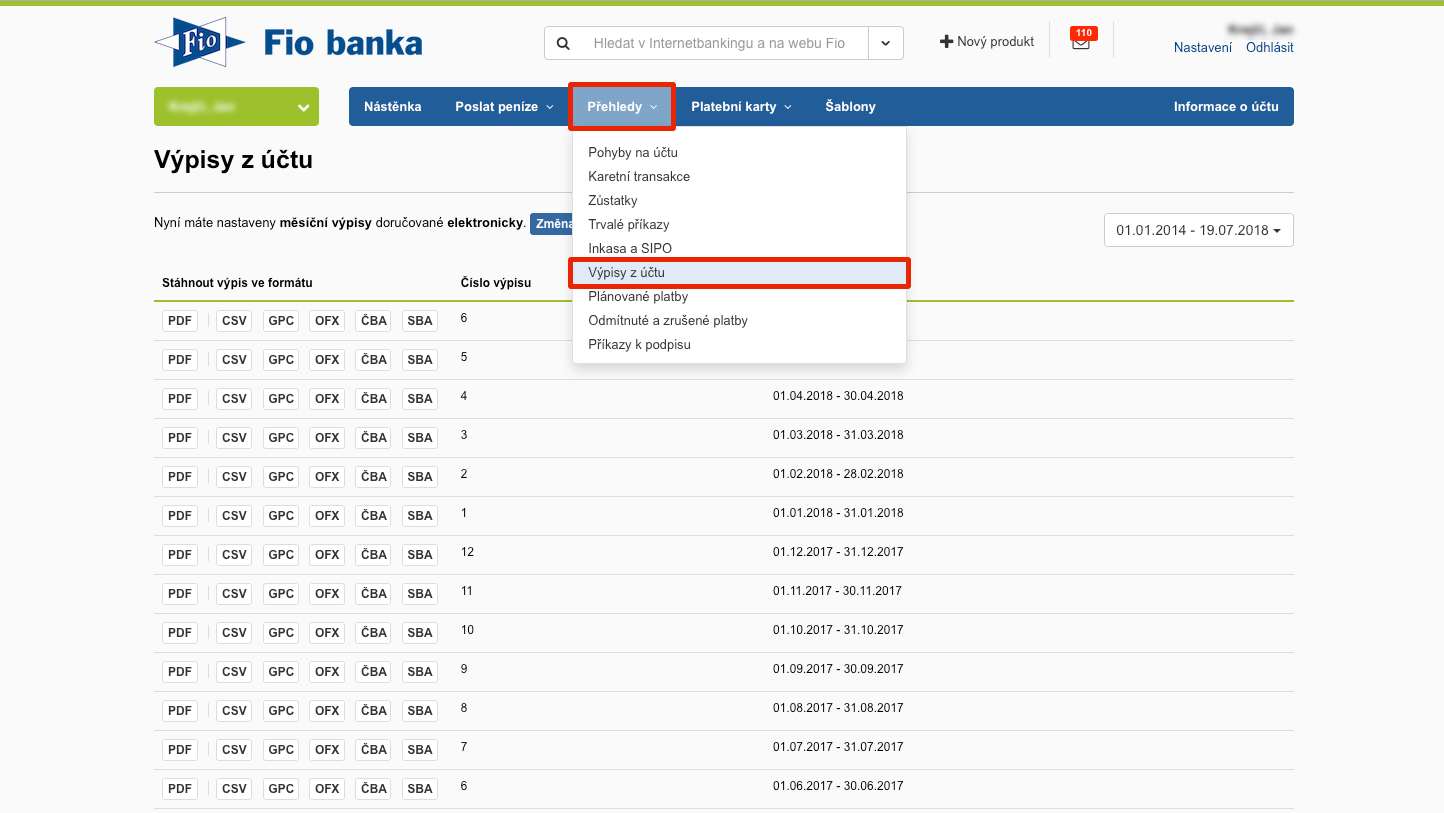The height and width of the screenshot is (813, 1444).
Task: Select Pohyby na účtu menu entry
Action: (633, 153)
